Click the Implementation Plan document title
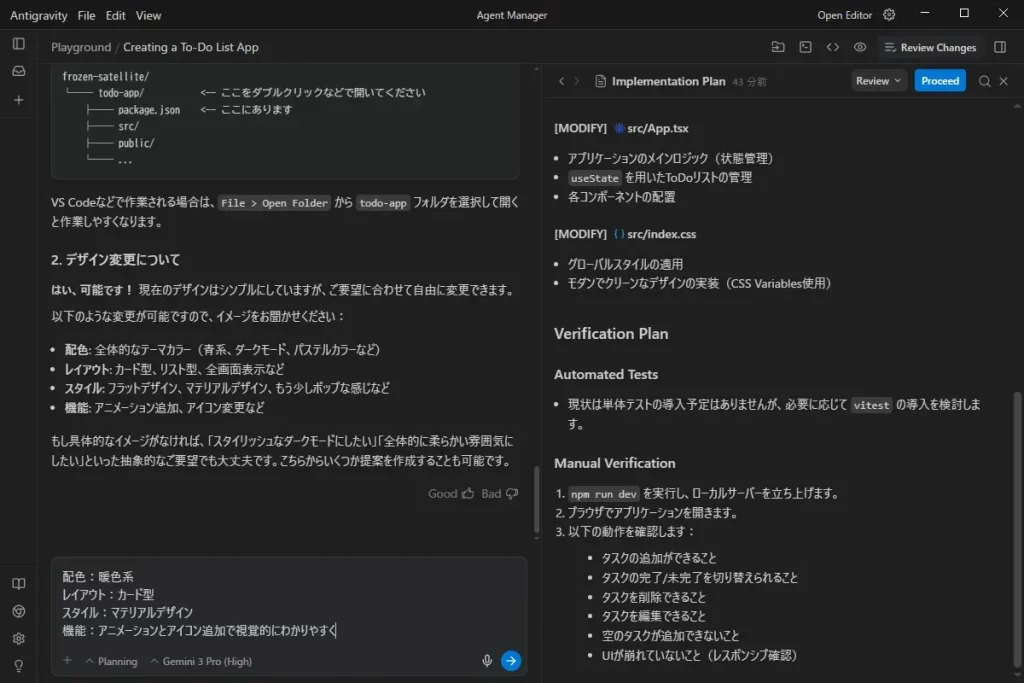 [668, 81]
